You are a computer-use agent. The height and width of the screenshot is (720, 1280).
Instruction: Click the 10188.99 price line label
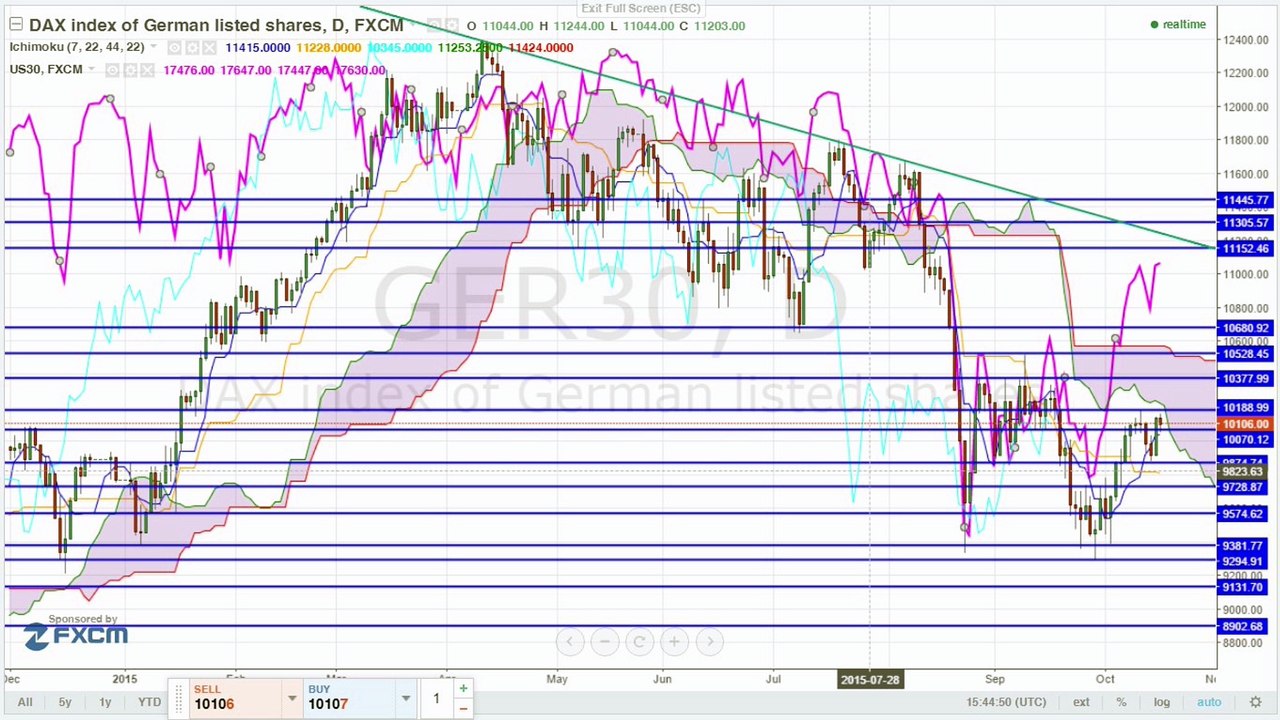1245,408
